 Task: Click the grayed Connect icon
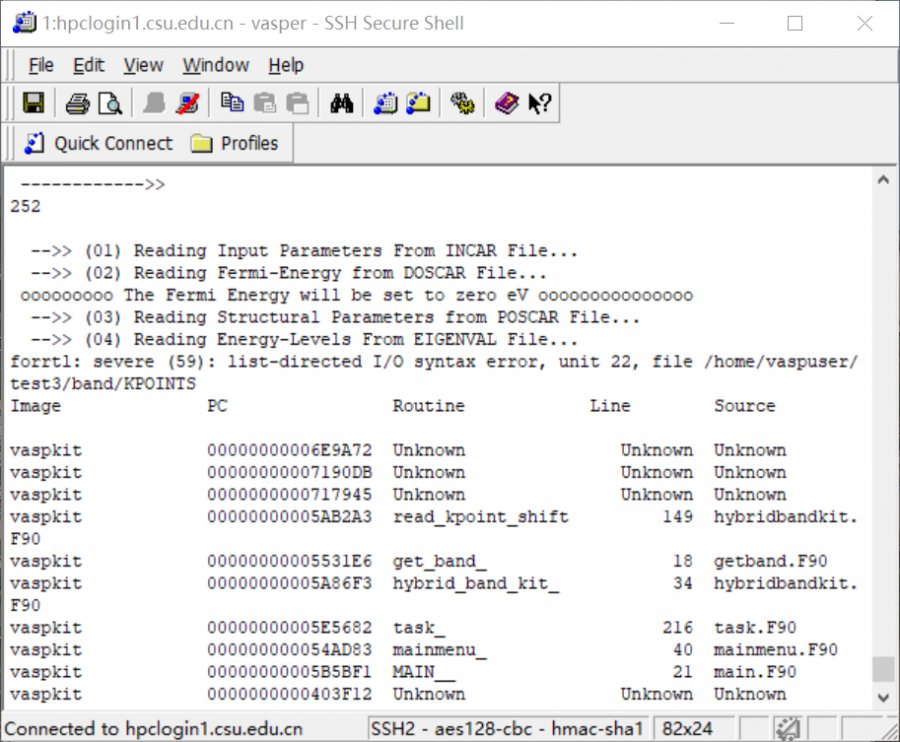click(154, 104)
